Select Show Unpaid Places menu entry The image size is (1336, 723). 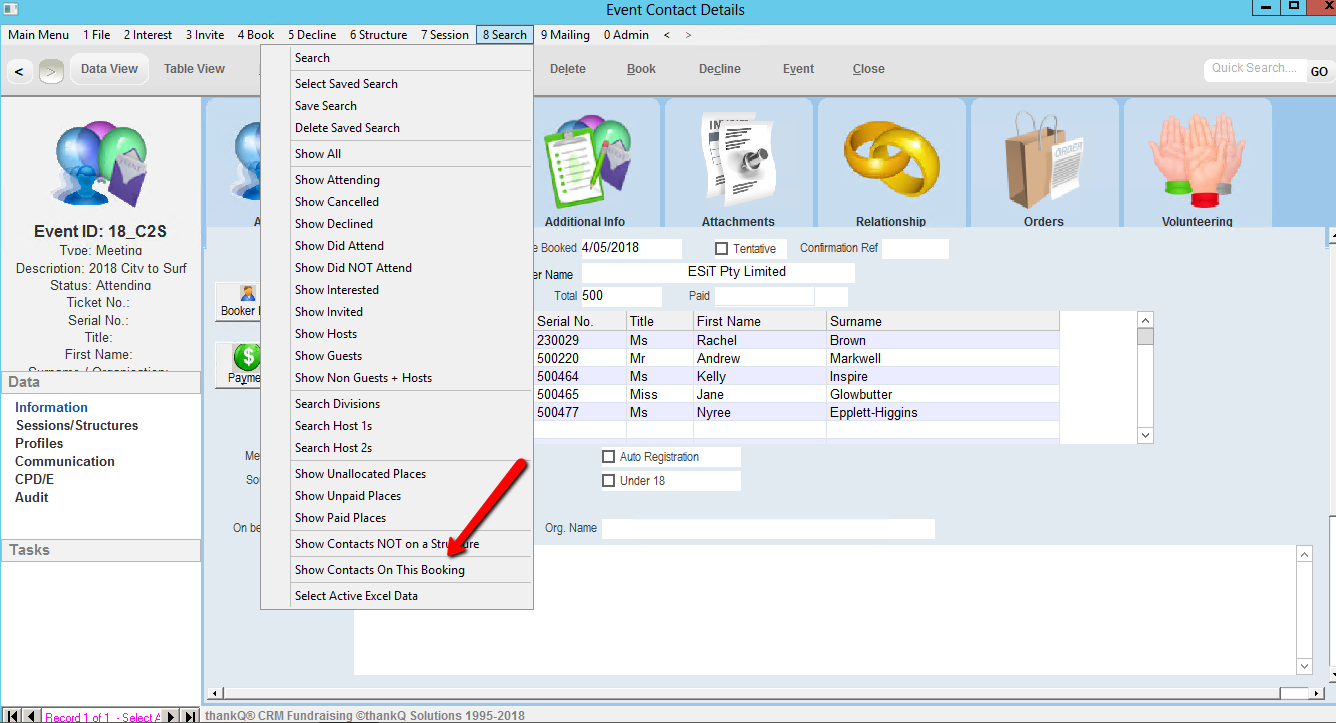(x=347, y=496)
